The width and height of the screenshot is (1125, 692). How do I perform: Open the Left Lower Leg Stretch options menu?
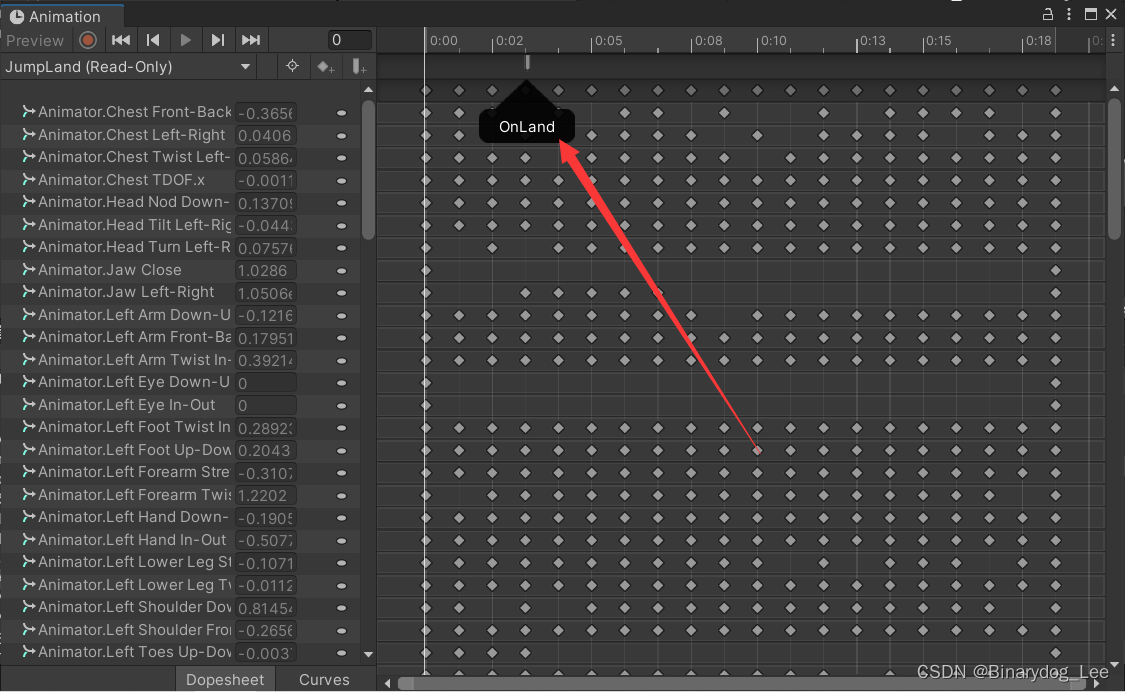point(342,563)
